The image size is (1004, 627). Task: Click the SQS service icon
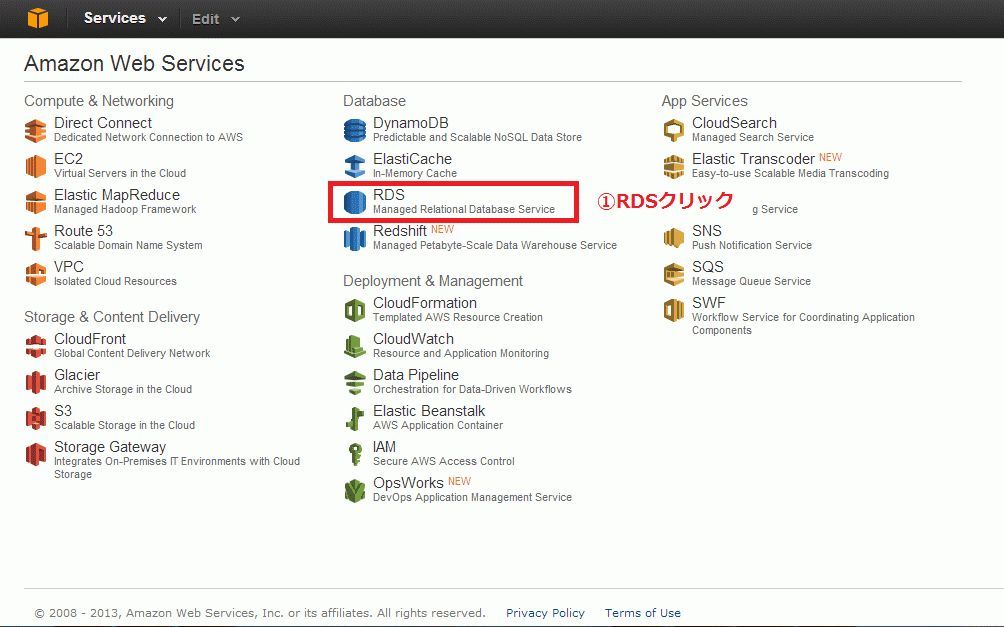pos(674,274)
